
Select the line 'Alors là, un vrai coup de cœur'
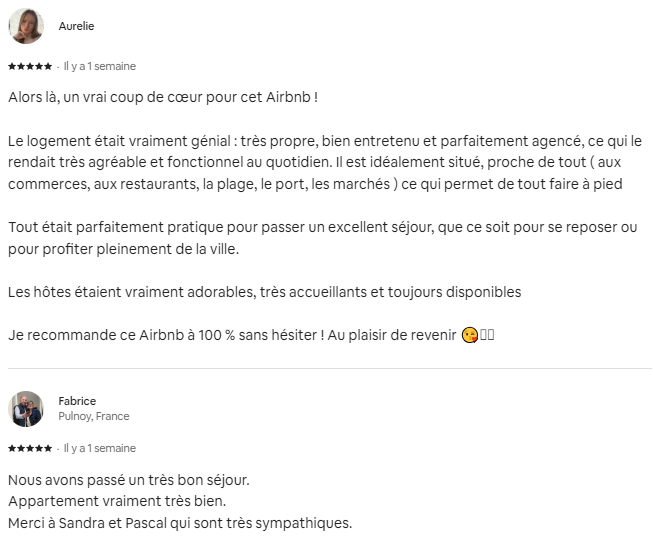(163, 97)
